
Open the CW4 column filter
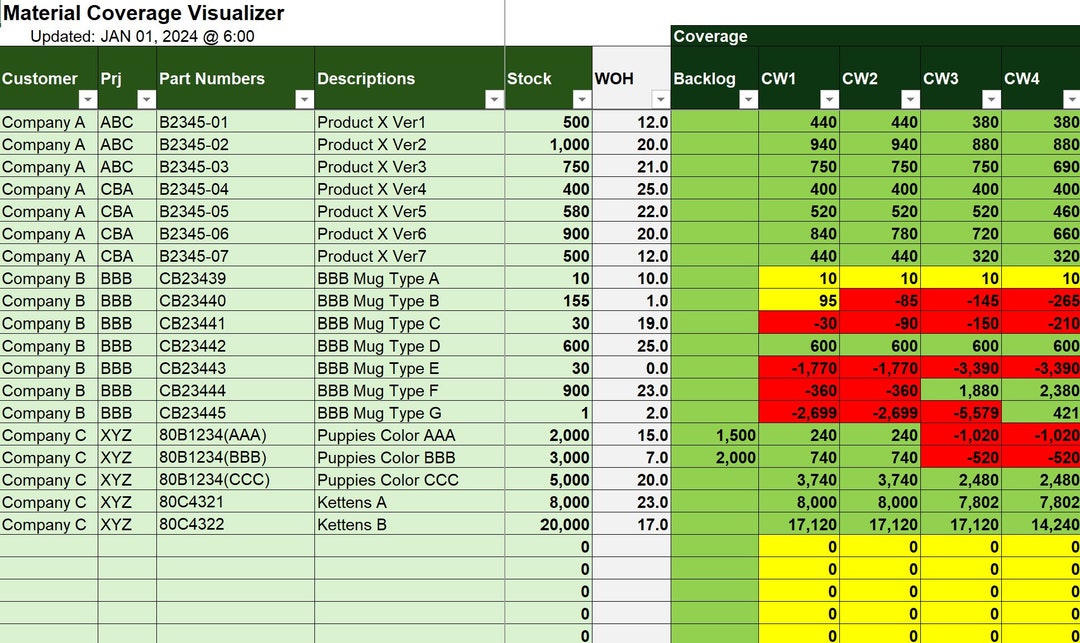[x=1072, y=99]
